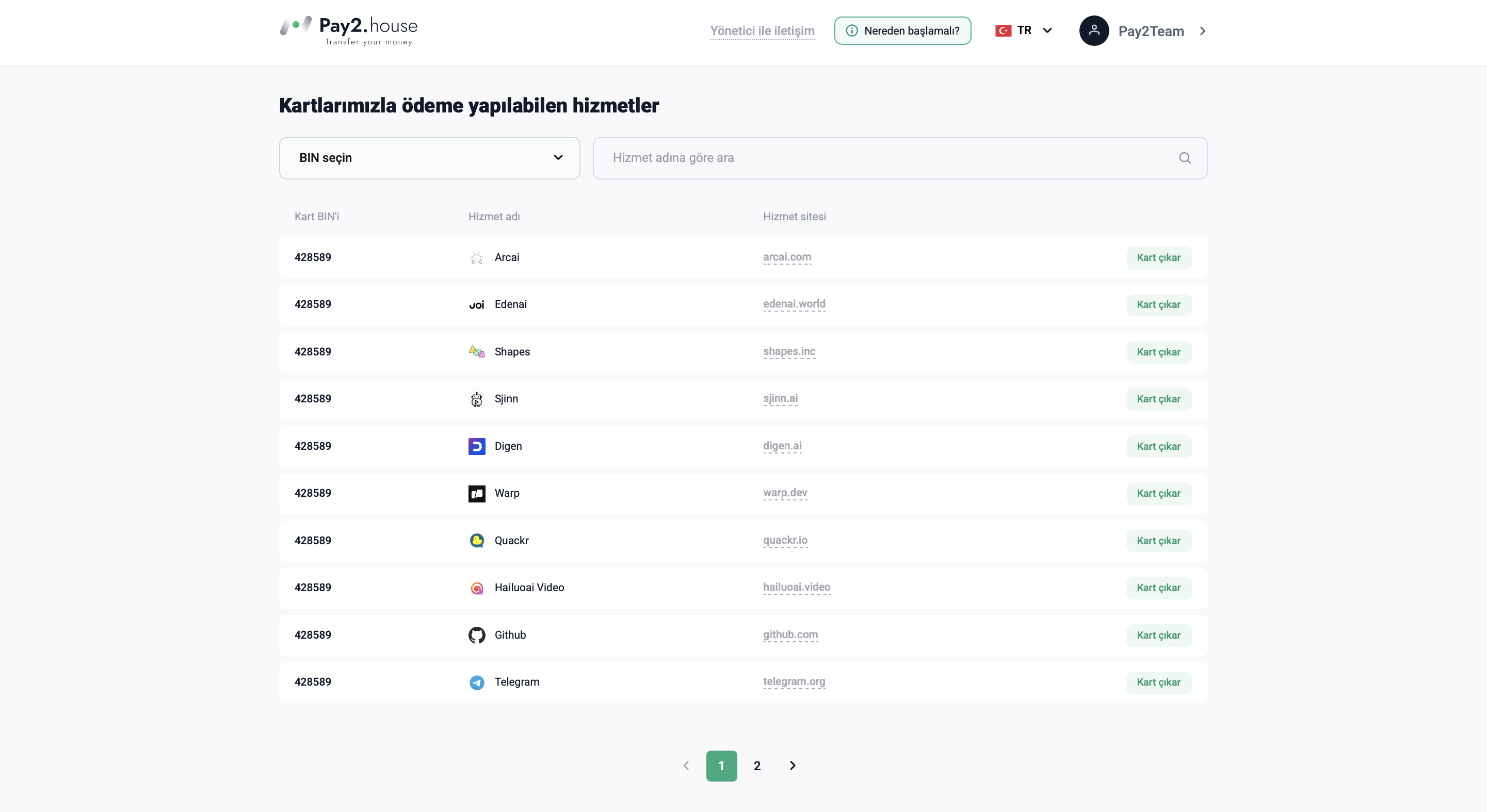The width and height of the screenshot is (1487, 812).
Task: Click Kart çıkar for Warp
Action: (x=1158, y=493)
